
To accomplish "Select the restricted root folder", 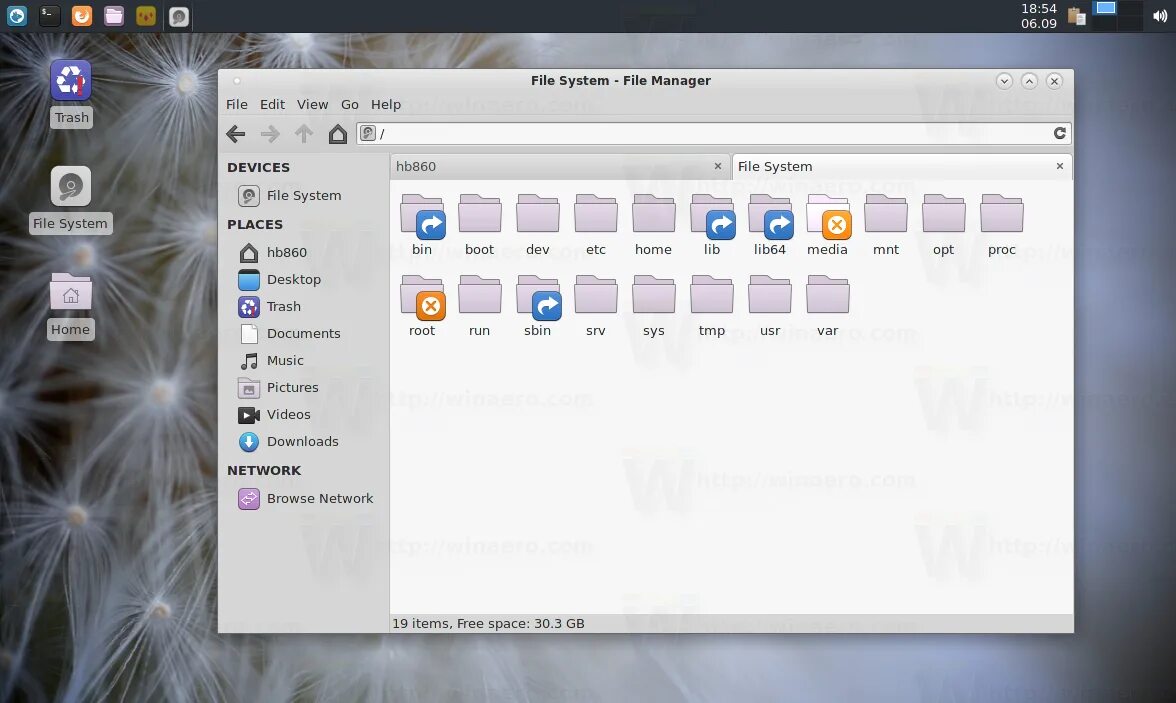I will (422, 297).
